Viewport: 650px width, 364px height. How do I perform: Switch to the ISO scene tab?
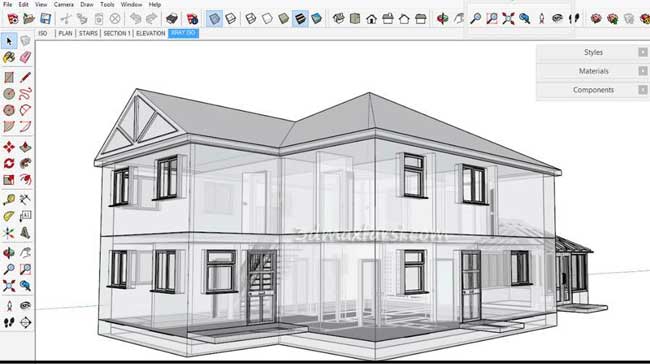coord(43,33)
